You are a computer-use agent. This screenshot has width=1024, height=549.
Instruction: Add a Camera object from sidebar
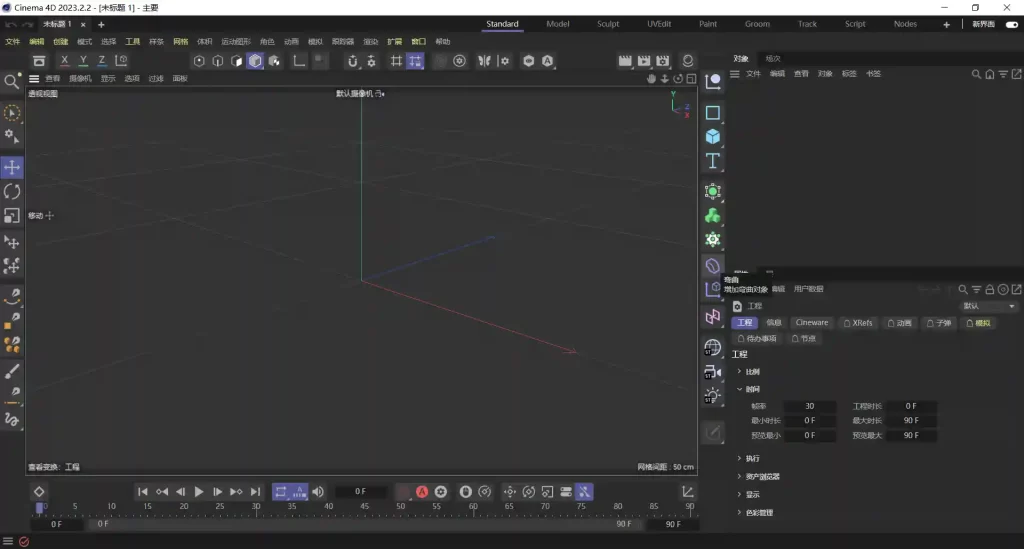click(713, 371)
